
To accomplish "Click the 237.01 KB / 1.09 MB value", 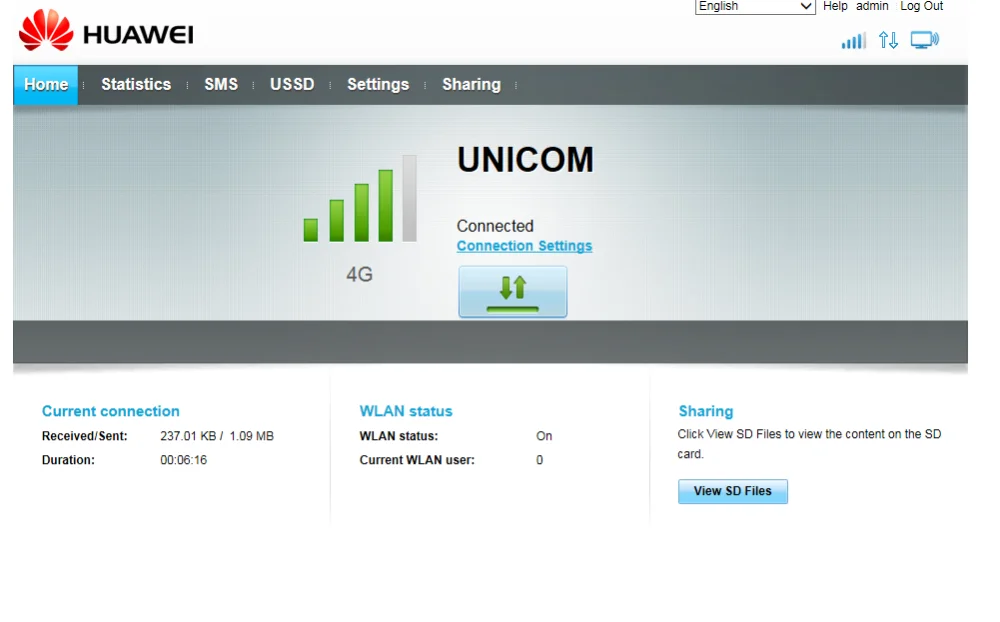I will pyautogui.click(x=217, y=436).
